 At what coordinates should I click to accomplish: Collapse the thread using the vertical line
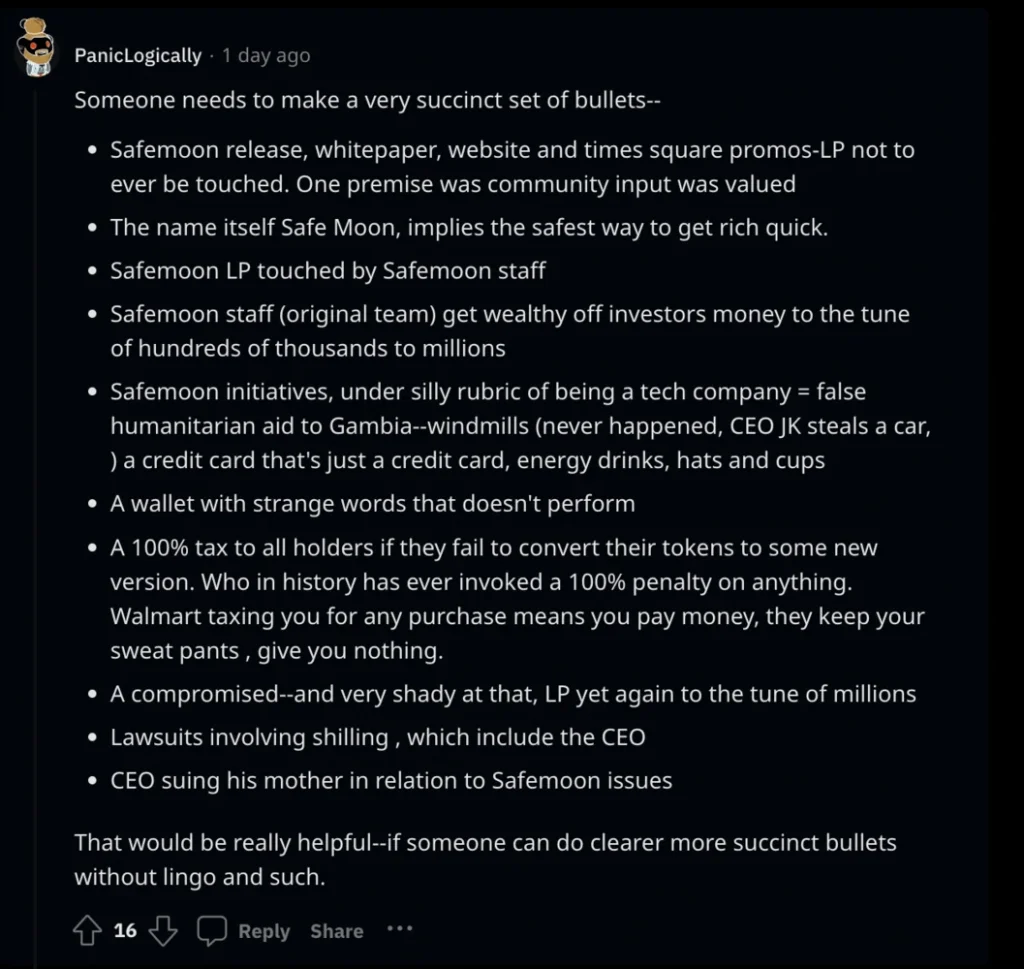(x=37, y=500)
